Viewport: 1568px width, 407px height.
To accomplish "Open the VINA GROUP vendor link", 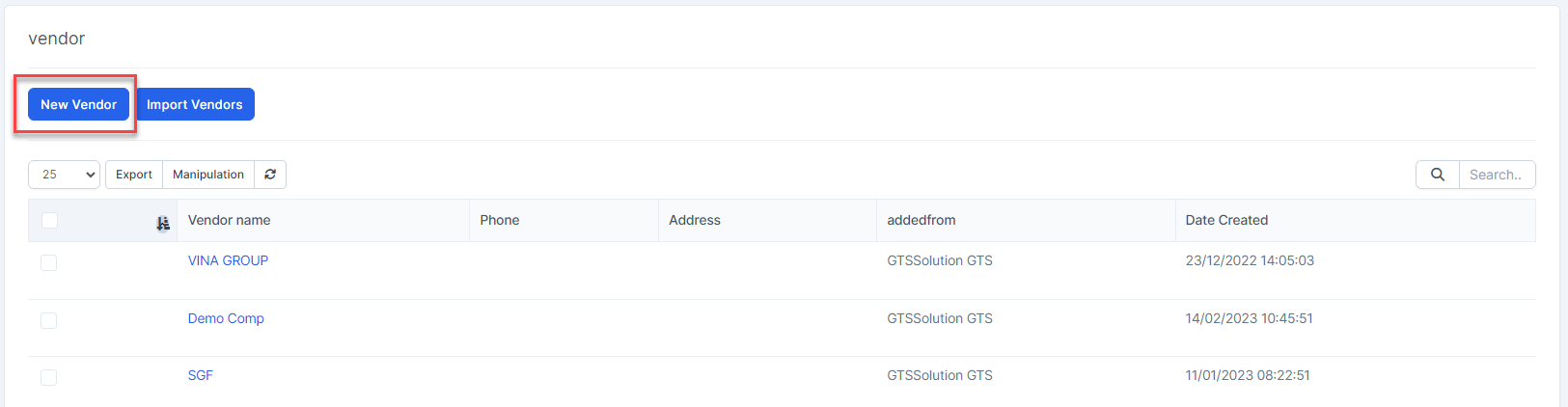I will (x=228, y=260).
